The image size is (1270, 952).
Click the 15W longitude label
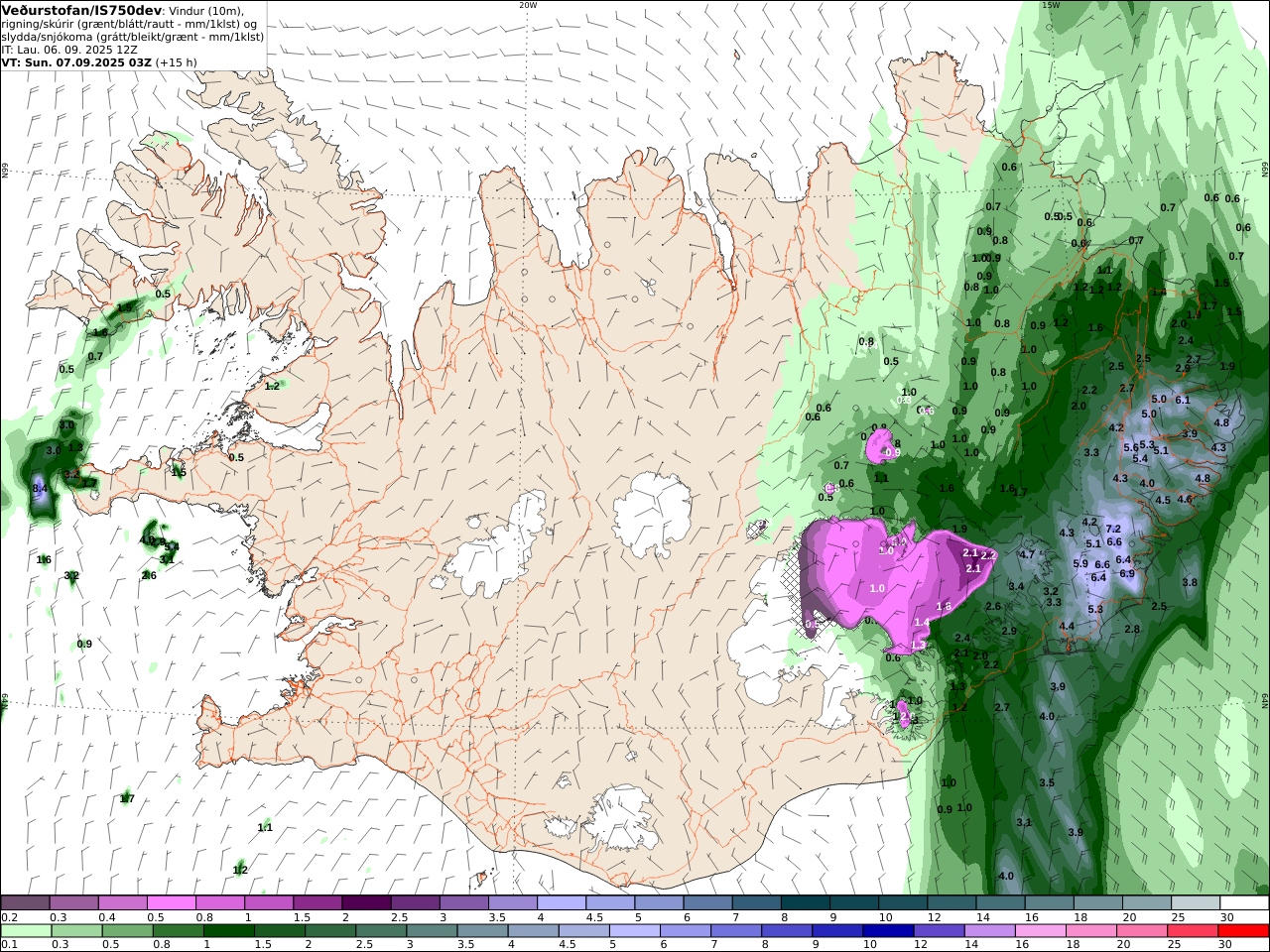[x=1051, y=5]
